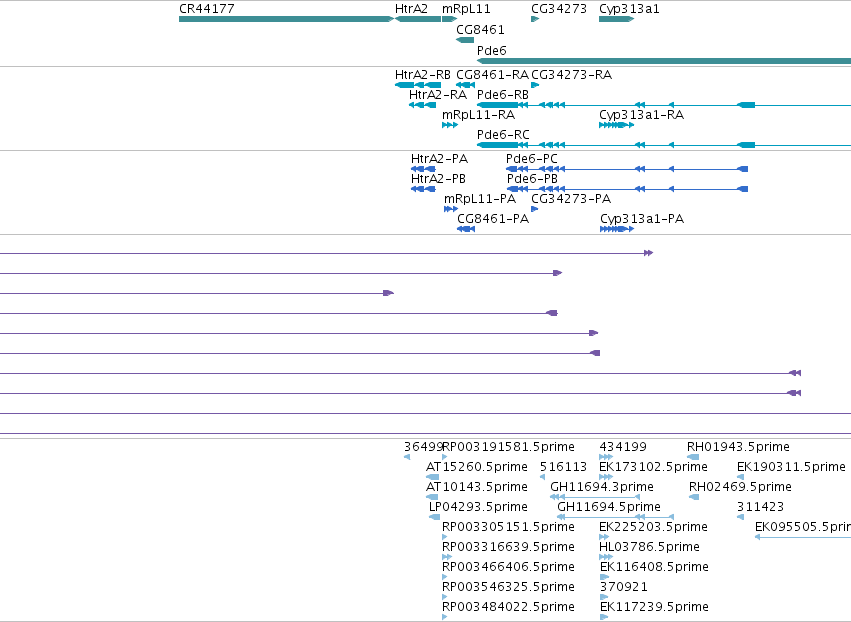Click the HL03786.5prime label
Image resolution: width=851 pixels, height=622 pixels.
tap(650, 547)
